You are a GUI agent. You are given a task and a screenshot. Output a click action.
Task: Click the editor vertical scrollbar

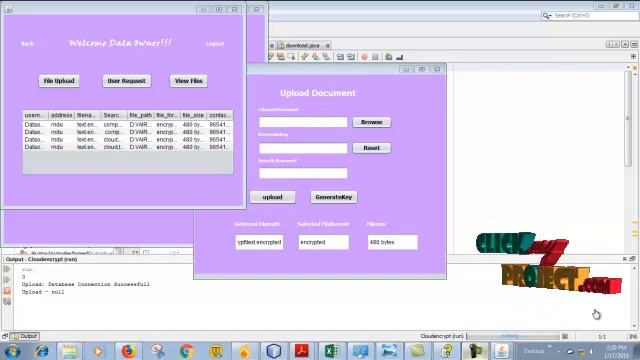point(628,119)
